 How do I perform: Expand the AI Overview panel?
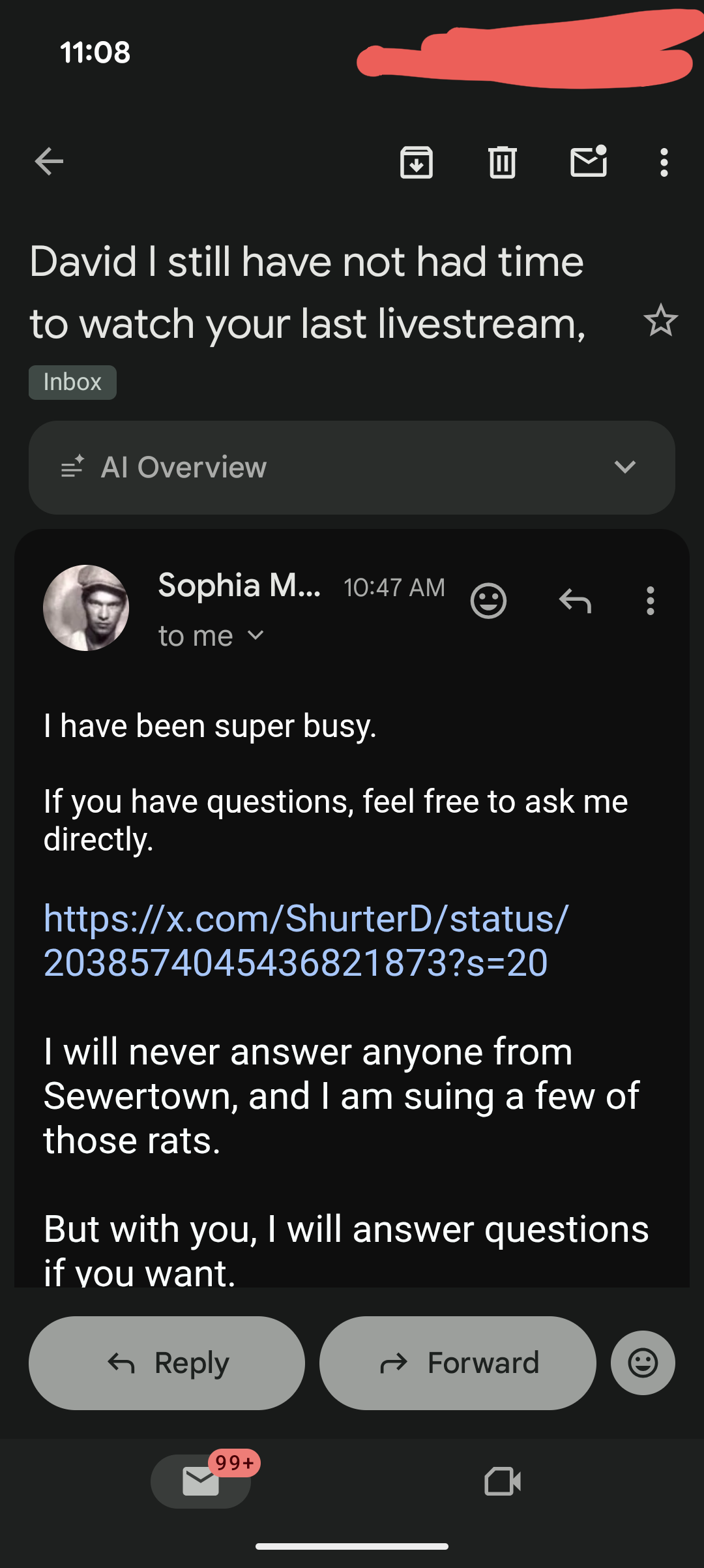point(624,467)
